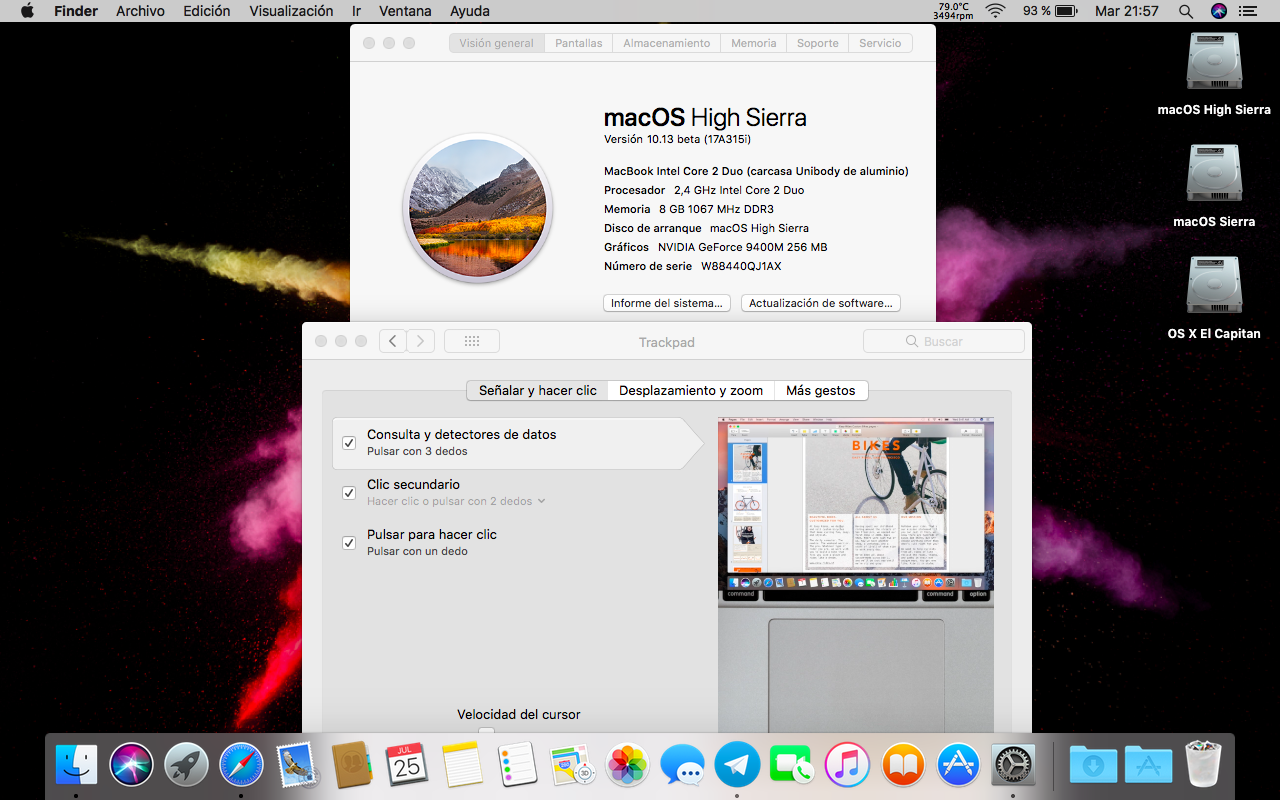Image resolution: width=1280 pixels, height=800 pixels.
Task: Click Actualización de software button
Action: [x=821, y=303]
